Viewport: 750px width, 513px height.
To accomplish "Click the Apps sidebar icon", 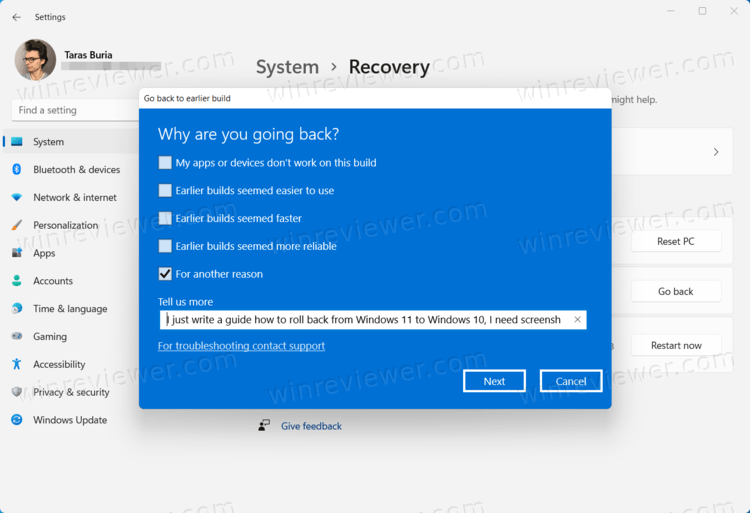I will click(17, 253).
